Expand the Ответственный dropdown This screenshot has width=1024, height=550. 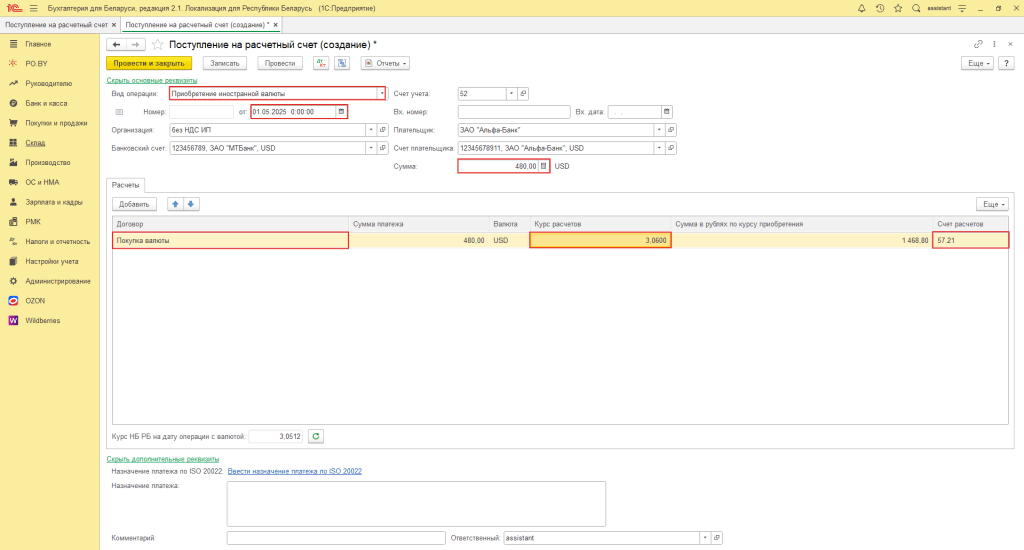point(705,538)
